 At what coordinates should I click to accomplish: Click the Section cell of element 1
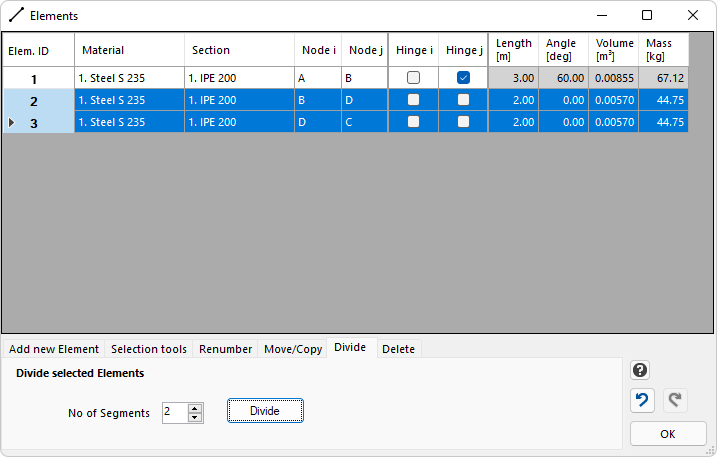click(x=239, y=78)
